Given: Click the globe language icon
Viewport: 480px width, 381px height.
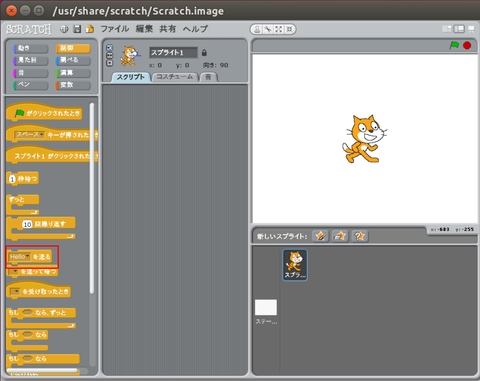Looking at the screenshot, I should [64, 29].
